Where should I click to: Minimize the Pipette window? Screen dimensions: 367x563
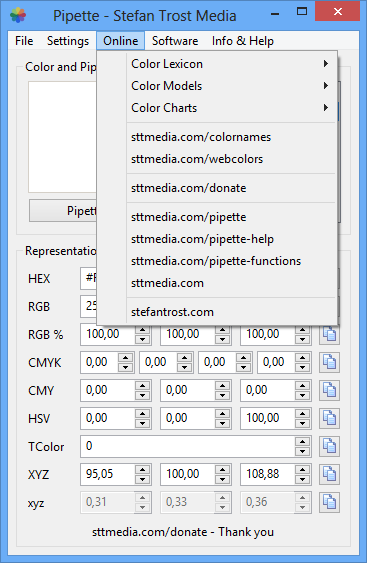coord(275,14)
